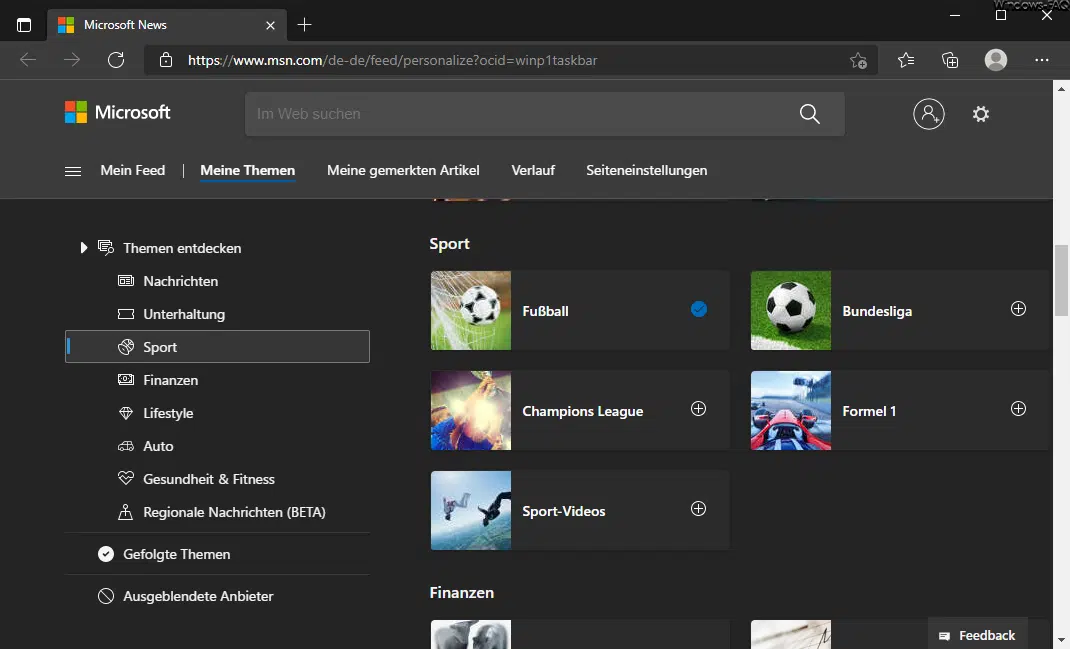Open Ausgeblendete Anbieter in the sidebar
The image size is (1070, 649).
(198, 596)
